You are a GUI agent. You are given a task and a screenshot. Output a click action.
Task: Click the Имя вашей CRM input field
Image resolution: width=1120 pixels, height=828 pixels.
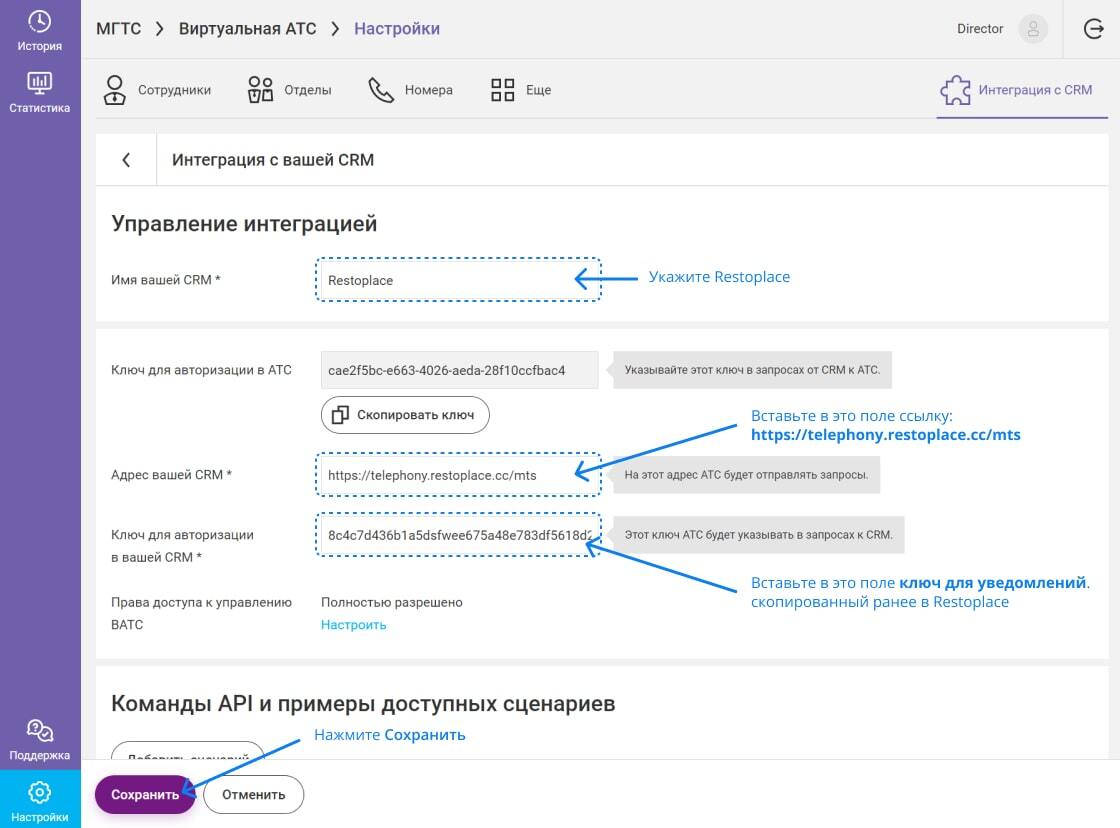458,280
